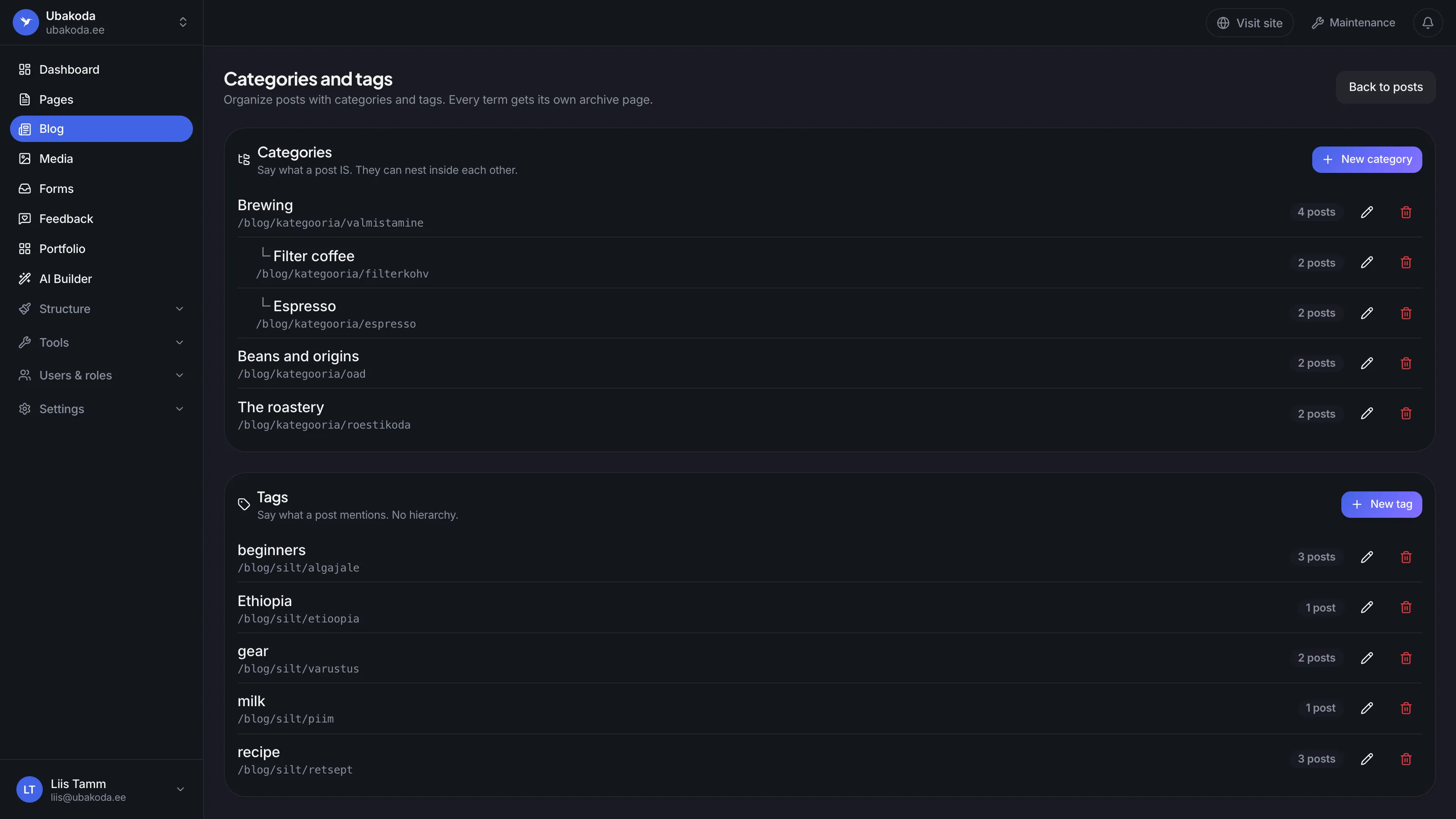
Task: Open the Media section
Action: point(101,159)
